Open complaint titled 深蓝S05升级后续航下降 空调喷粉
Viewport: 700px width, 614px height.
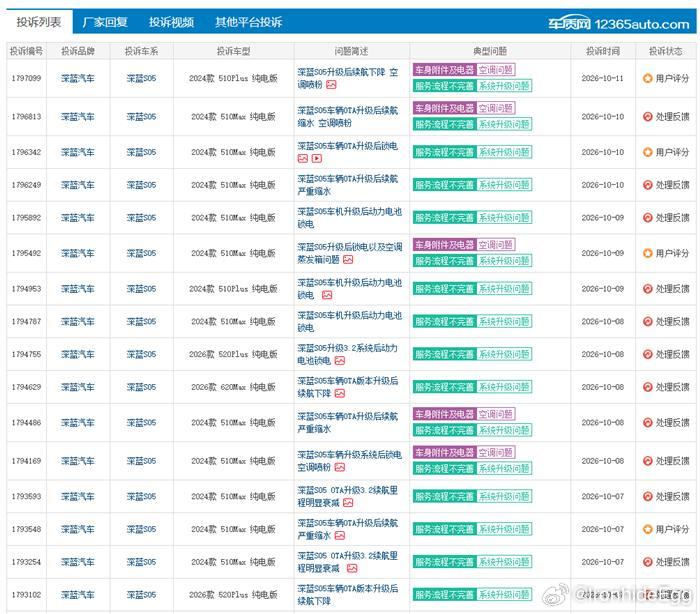(347, 78)
